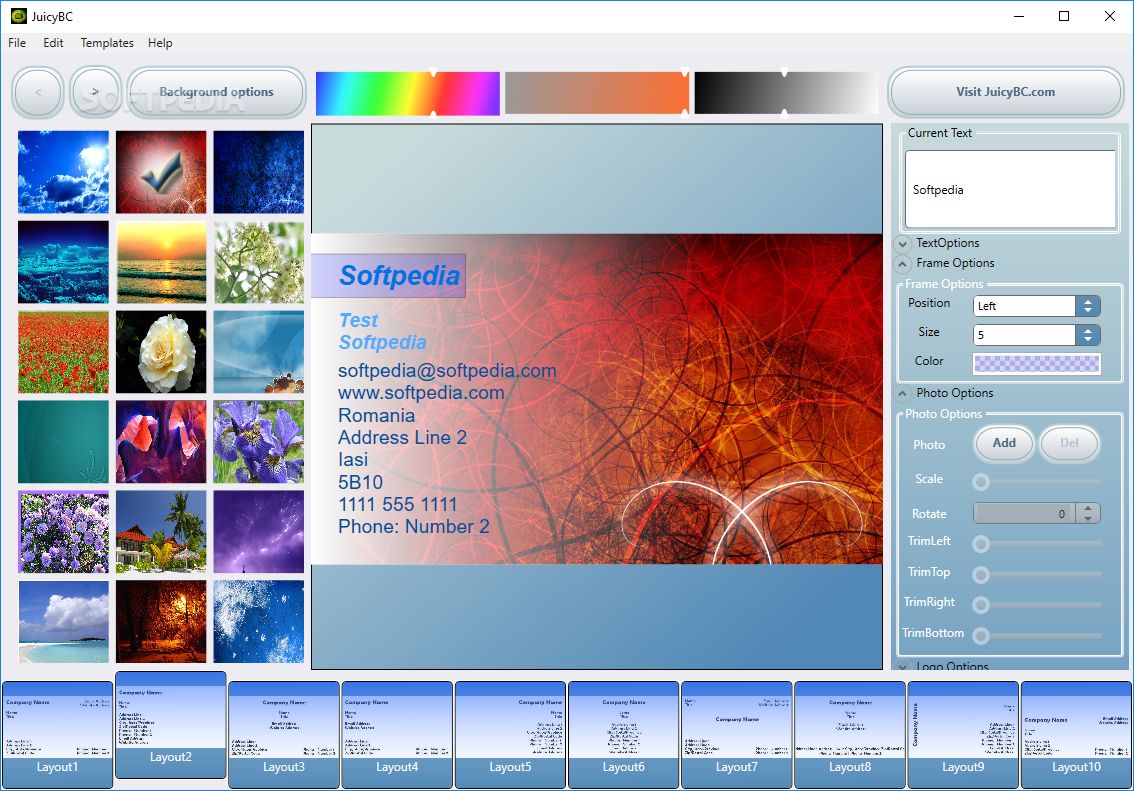Open the Templates menu

click(107, 43)
